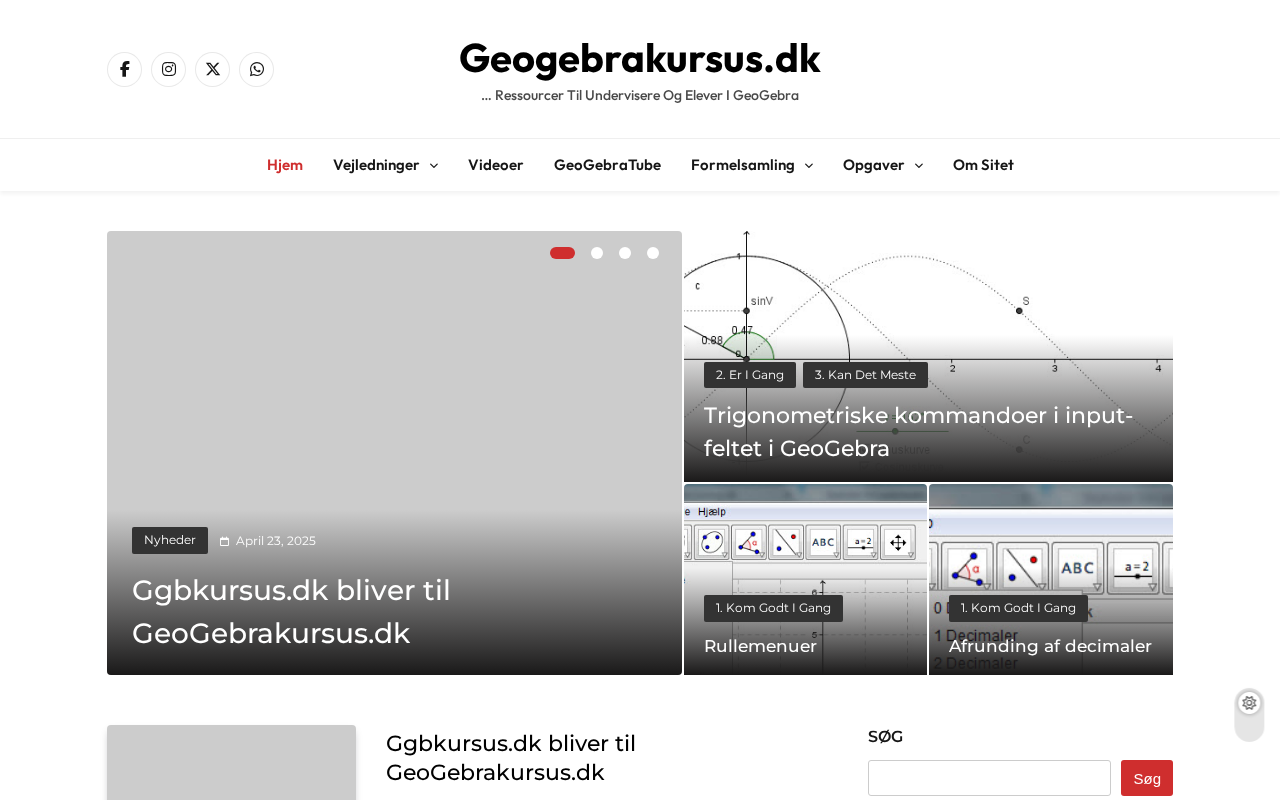Click the calendar icon beside April 23, 2025
The image size is (1280, 800).
coord(225,541)
